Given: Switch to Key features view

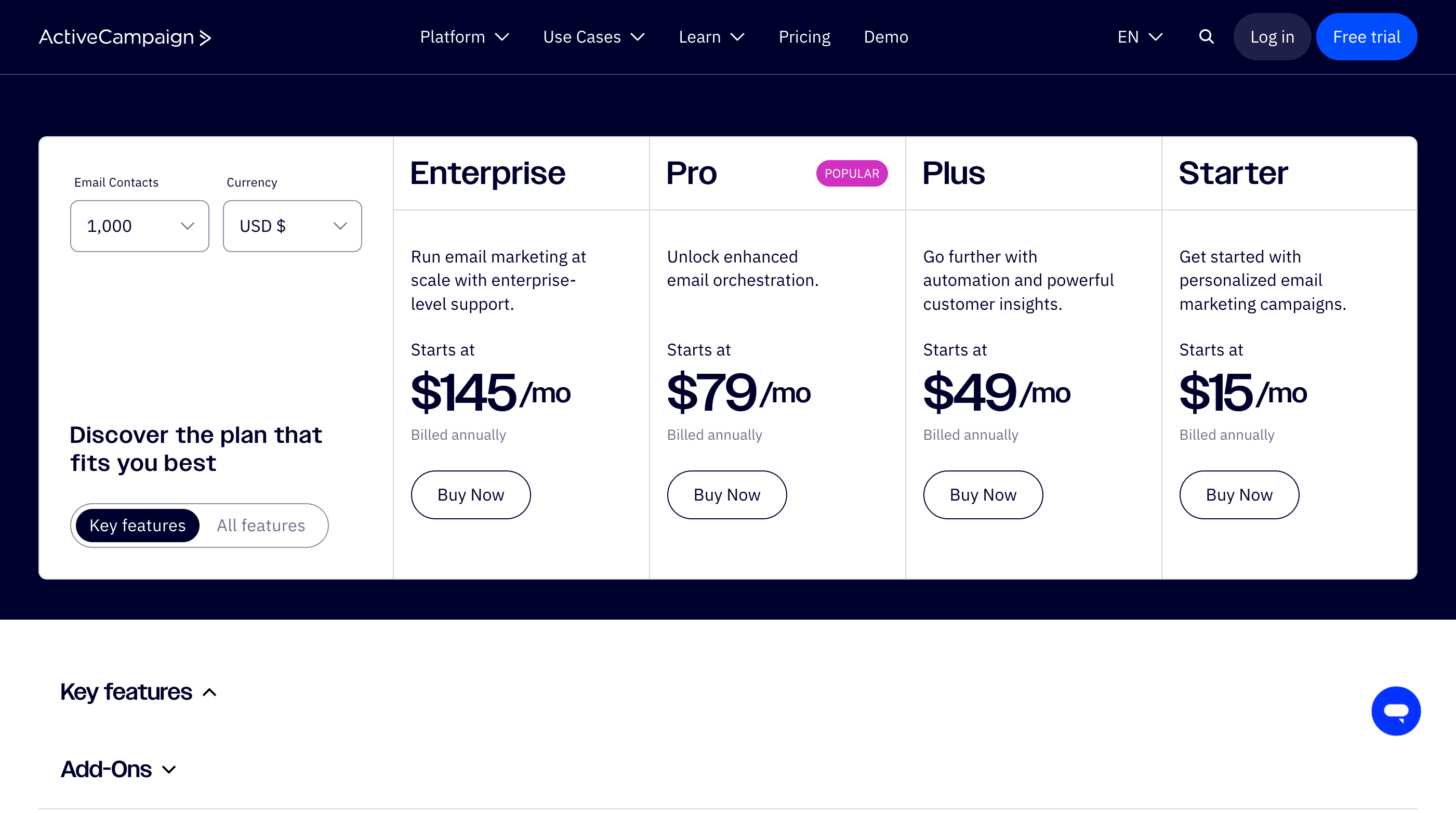Looking at the screenshot, I should (x=137, y=525).
